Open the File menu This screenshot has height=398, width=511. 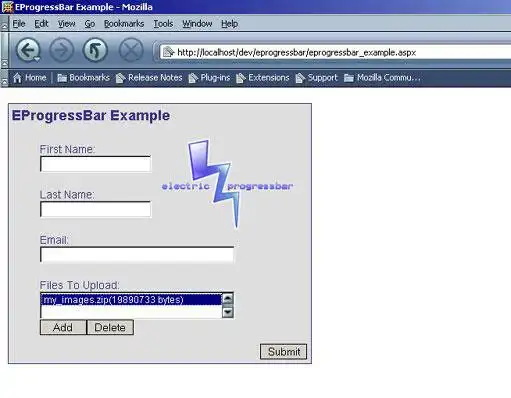tap(19, 24)
